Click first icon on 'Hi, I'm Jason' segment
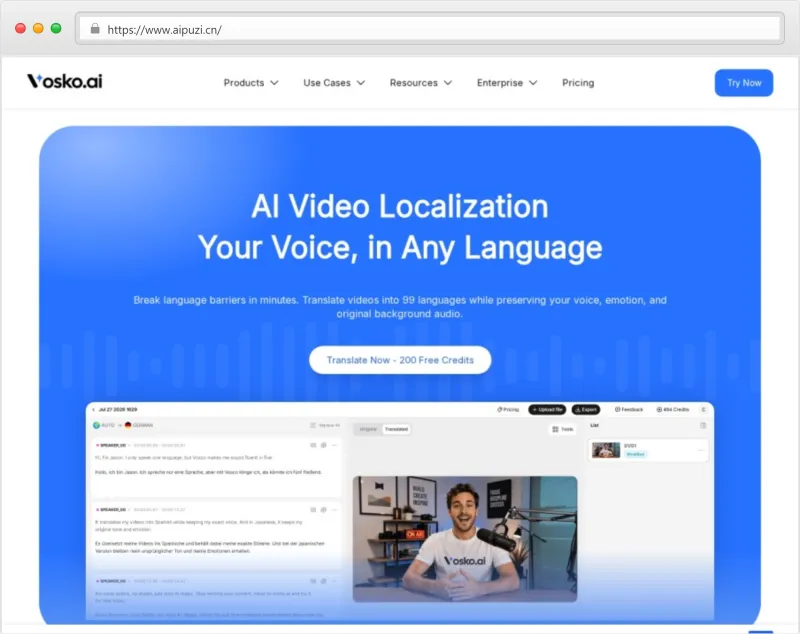Image resolution: width=800 pixels, height=634 pixels. point(313,445)
